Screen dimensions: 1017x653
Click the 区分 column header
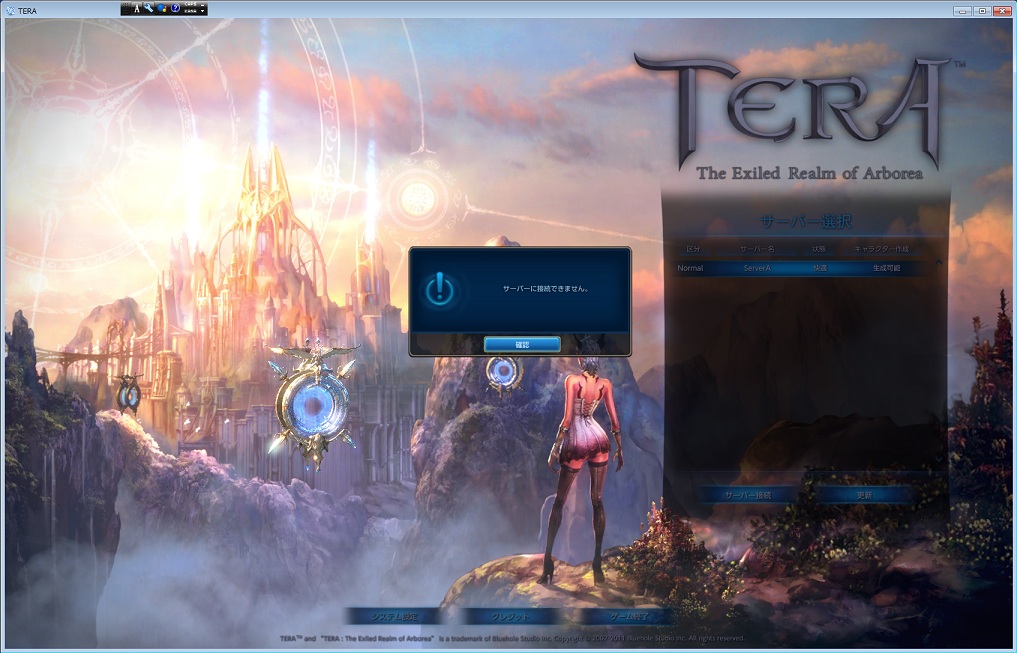[693, 249]
